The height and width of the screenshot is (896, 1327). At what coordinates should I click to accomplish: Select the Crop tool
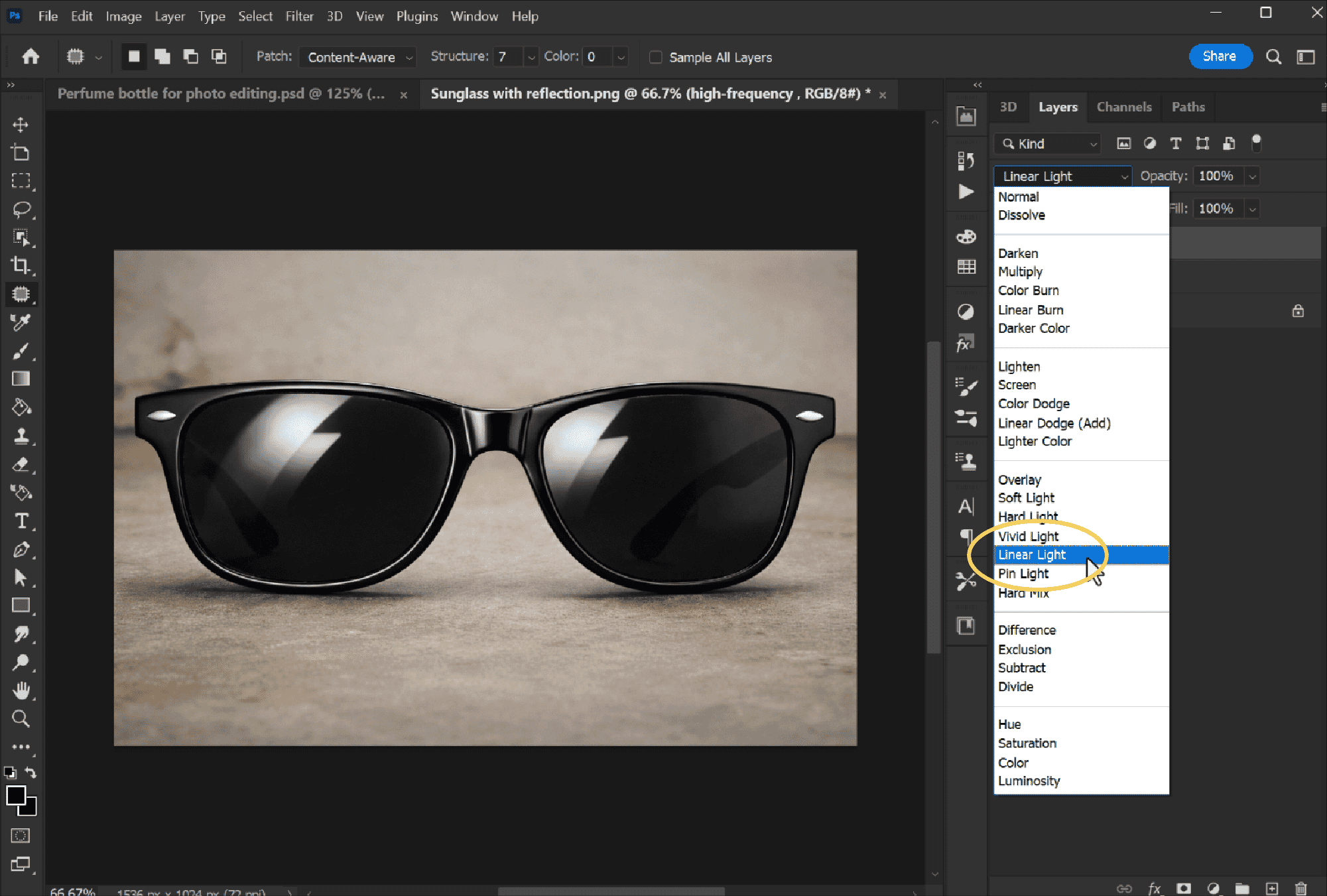pos(21,265)
